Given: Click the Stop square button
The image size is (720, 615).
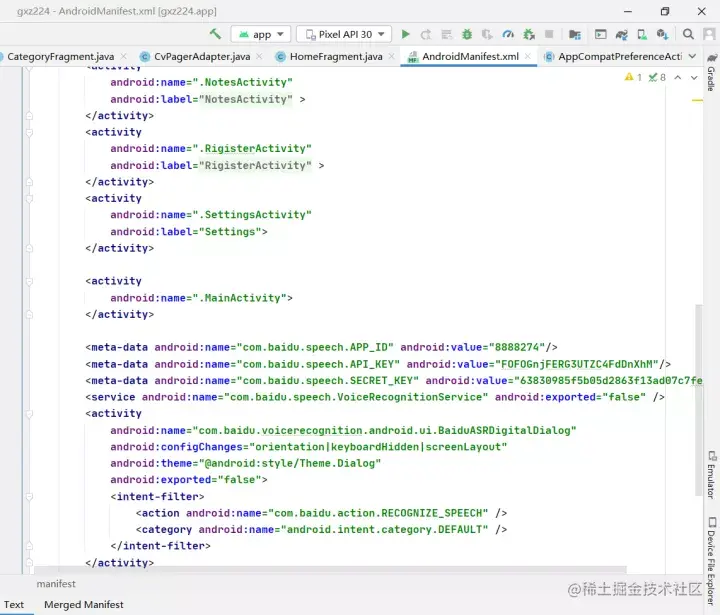Looking at the screenshot, I should (x=549, y=34).
